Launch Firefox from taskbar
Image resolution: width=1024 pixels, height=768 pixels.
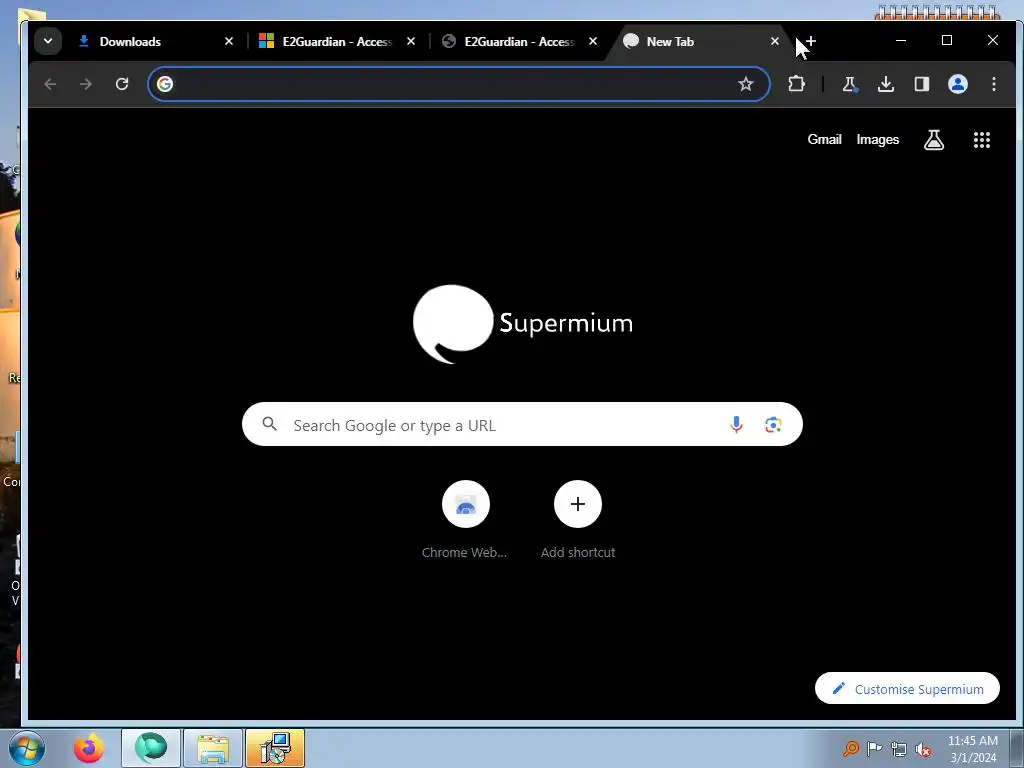click(x=88, y=748)
